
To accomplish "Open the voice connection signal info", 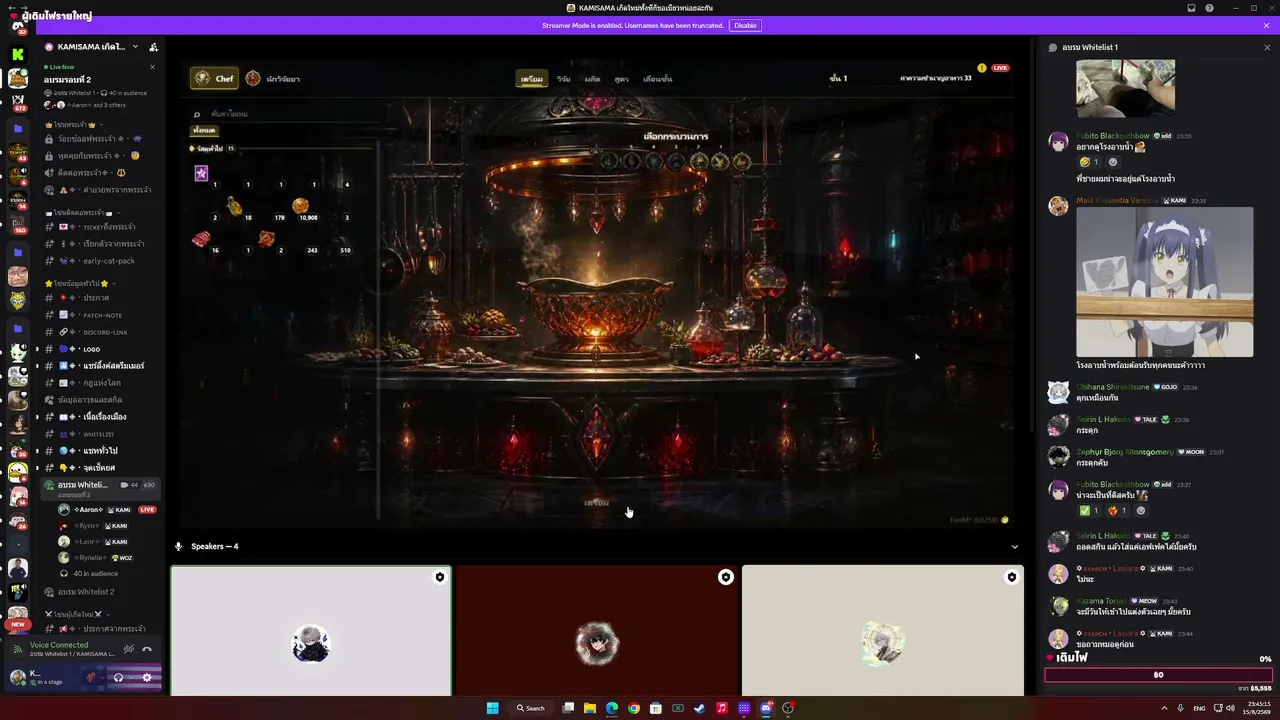I will 17,649.
